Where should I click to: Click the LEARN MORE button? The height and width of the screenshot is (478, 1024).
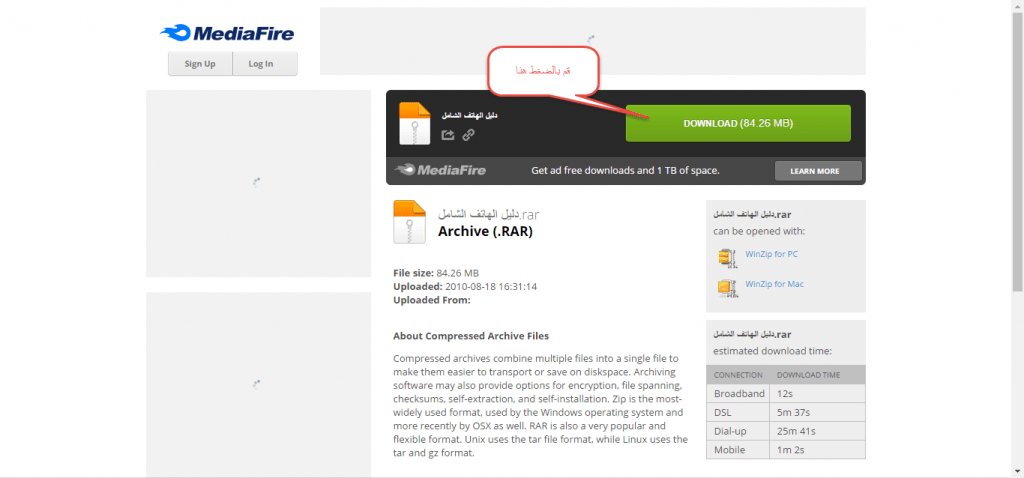[818, 171]
